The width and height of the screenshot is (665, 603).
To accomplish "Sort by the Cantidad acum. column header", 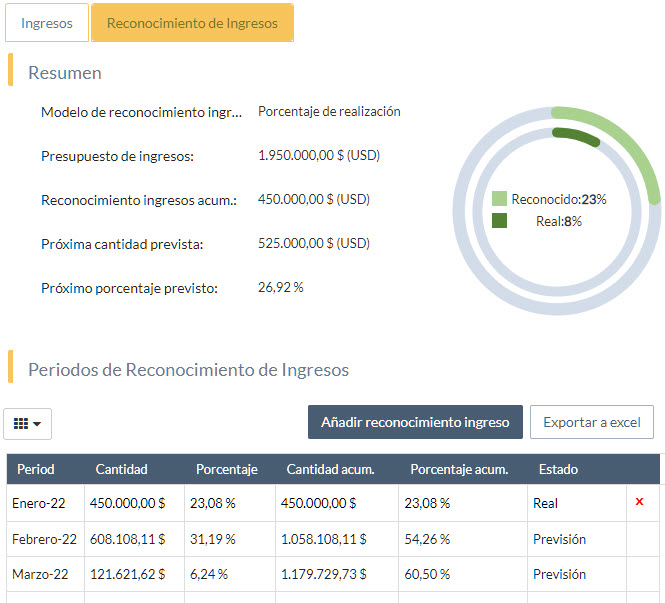I will (x=330, y=469).
